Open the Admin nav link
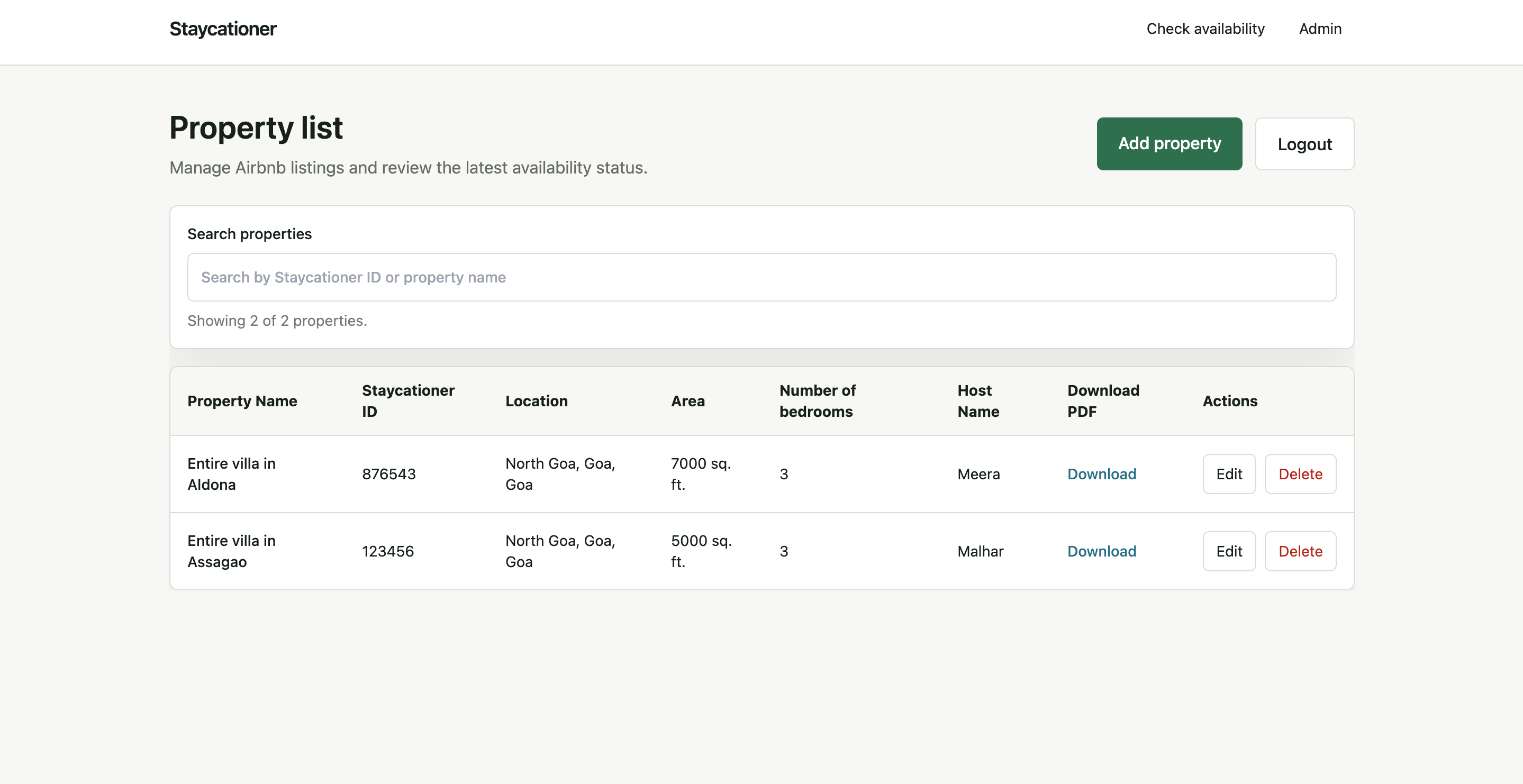 (x=1320, y=29)
